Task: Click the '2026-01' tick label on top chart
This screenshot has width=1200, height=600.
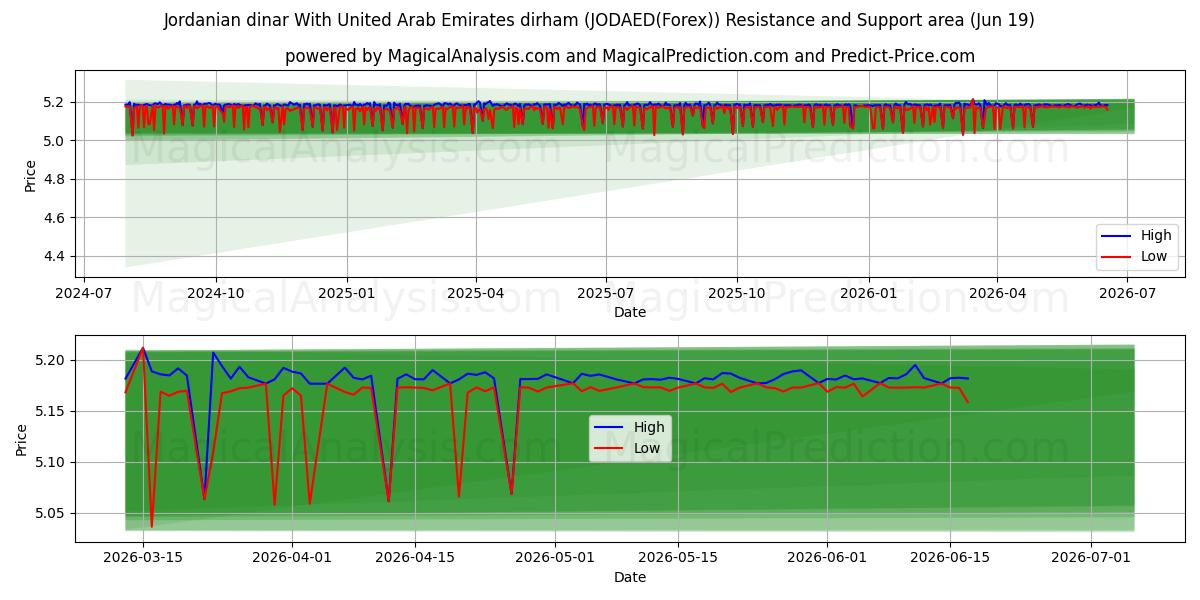Action: [868, 294]
